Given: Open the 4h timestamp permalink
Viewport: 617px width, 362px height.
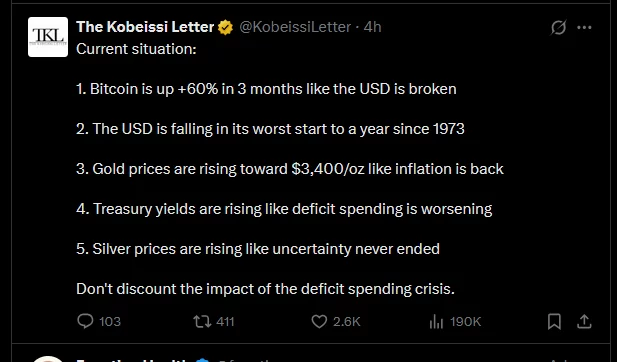Looking at the screenshot, I should pyautogui.click(x=372, y=27).
